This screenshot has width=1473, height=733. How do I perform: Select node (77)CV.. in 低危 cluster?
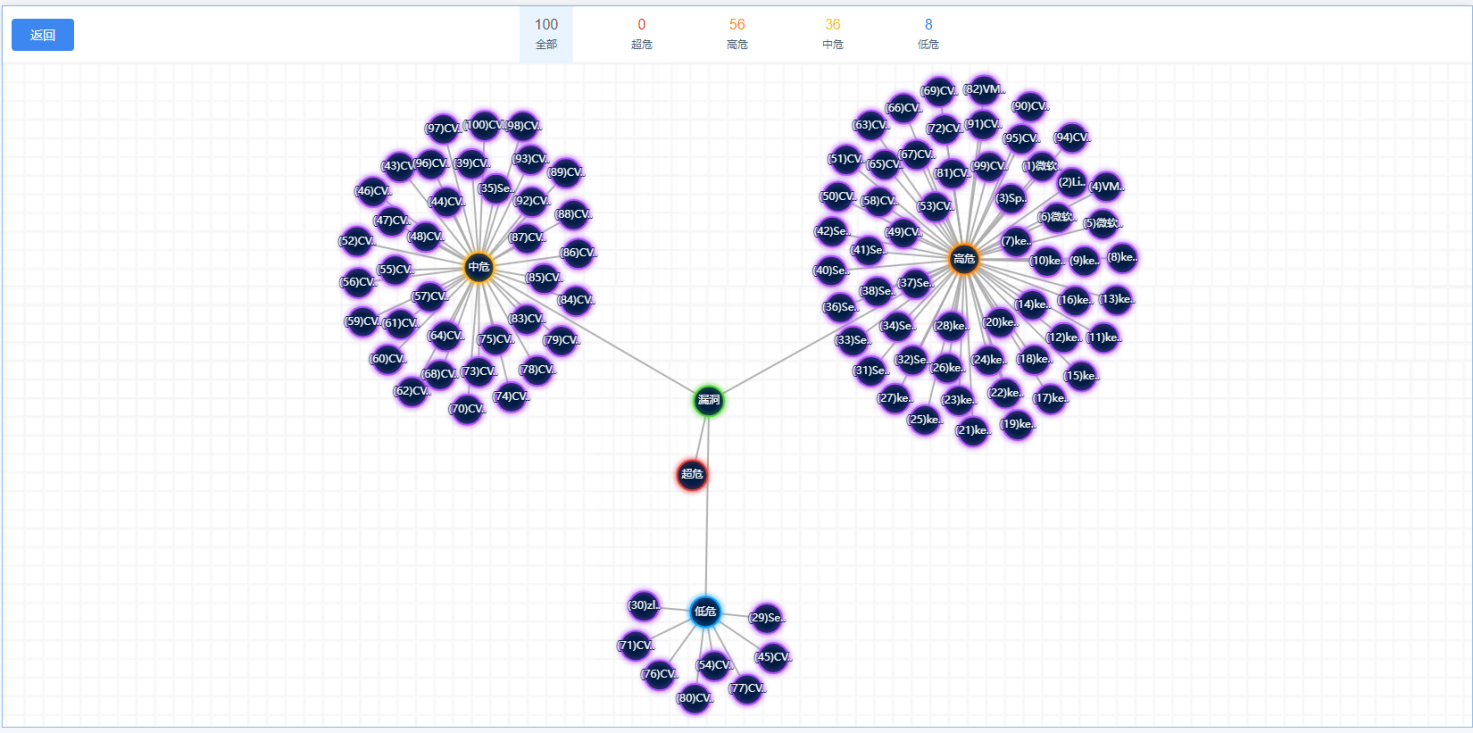point(746,688)
